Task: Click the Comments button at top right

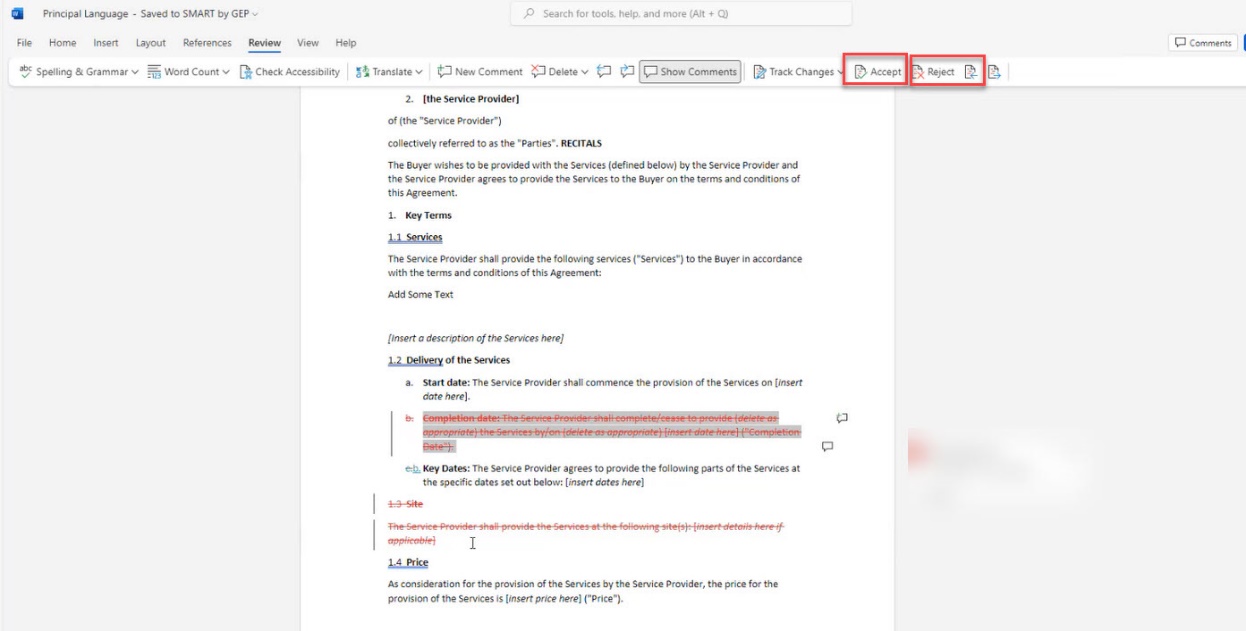Action: (1203, 43)
